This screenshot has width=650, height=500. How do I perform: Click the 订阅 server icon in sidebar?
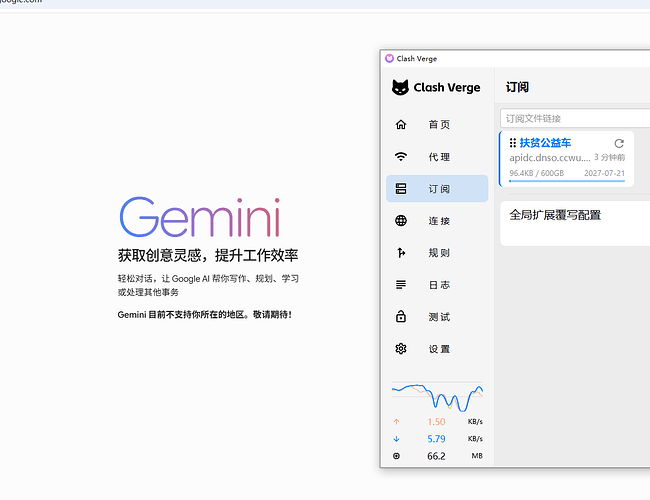[401, 189]
